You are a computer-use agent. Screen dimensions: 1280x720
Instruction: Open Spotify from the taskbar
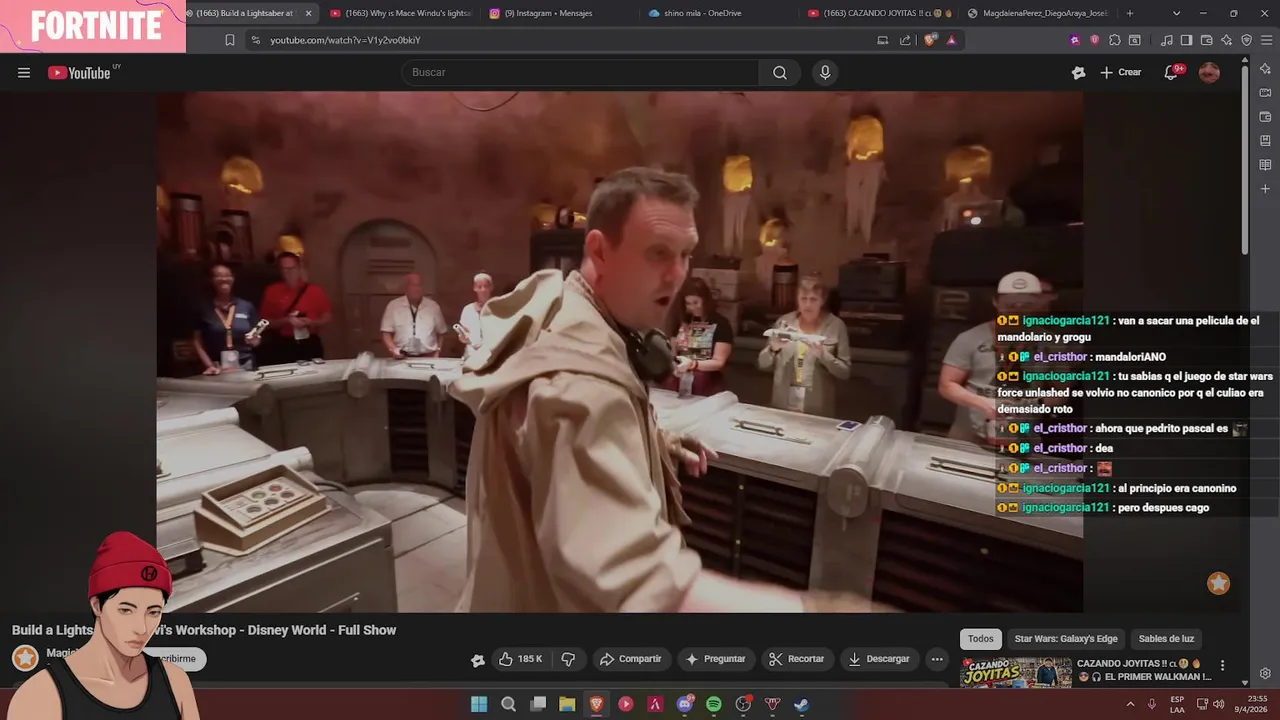click(714, 704)
